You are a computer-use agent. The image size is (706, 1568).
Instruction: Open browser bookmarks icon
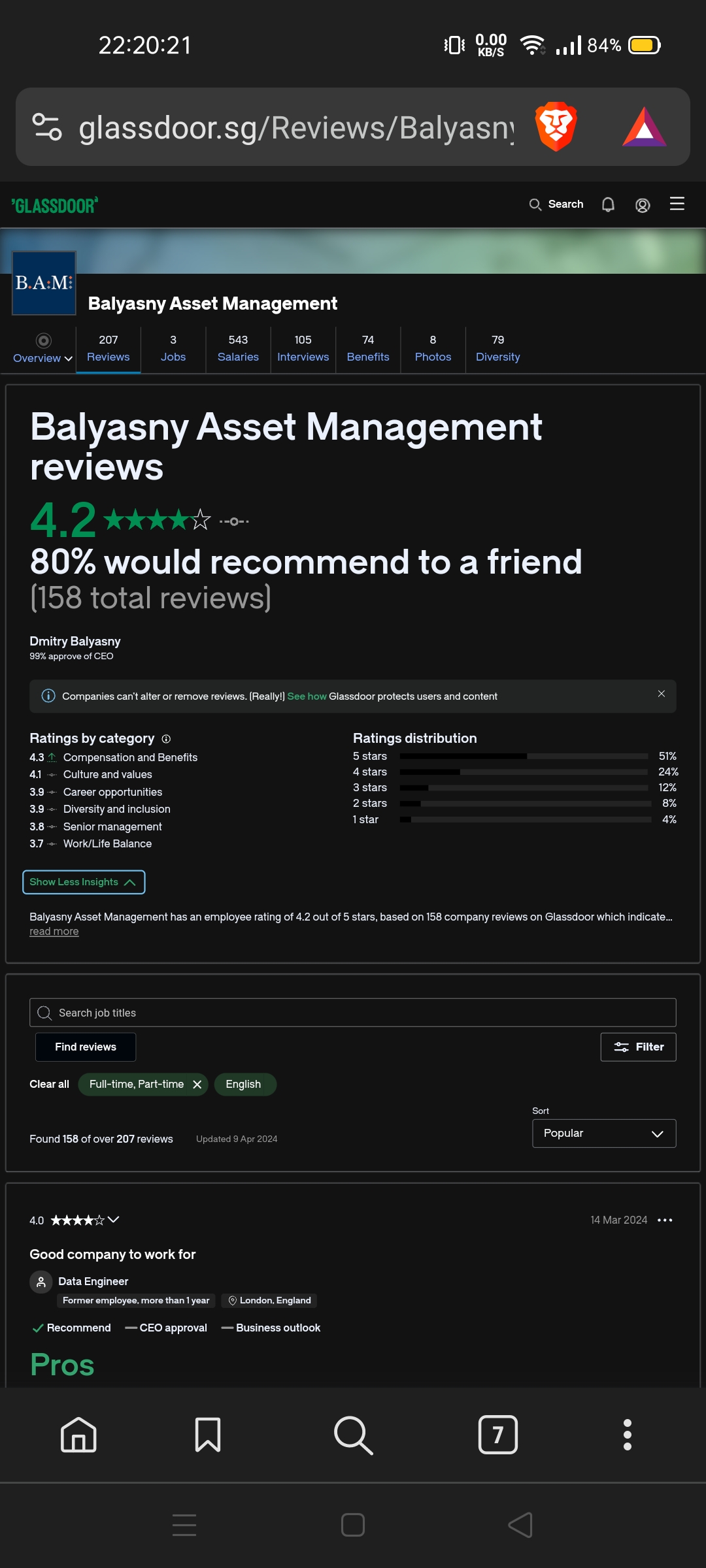point(208,1435)
